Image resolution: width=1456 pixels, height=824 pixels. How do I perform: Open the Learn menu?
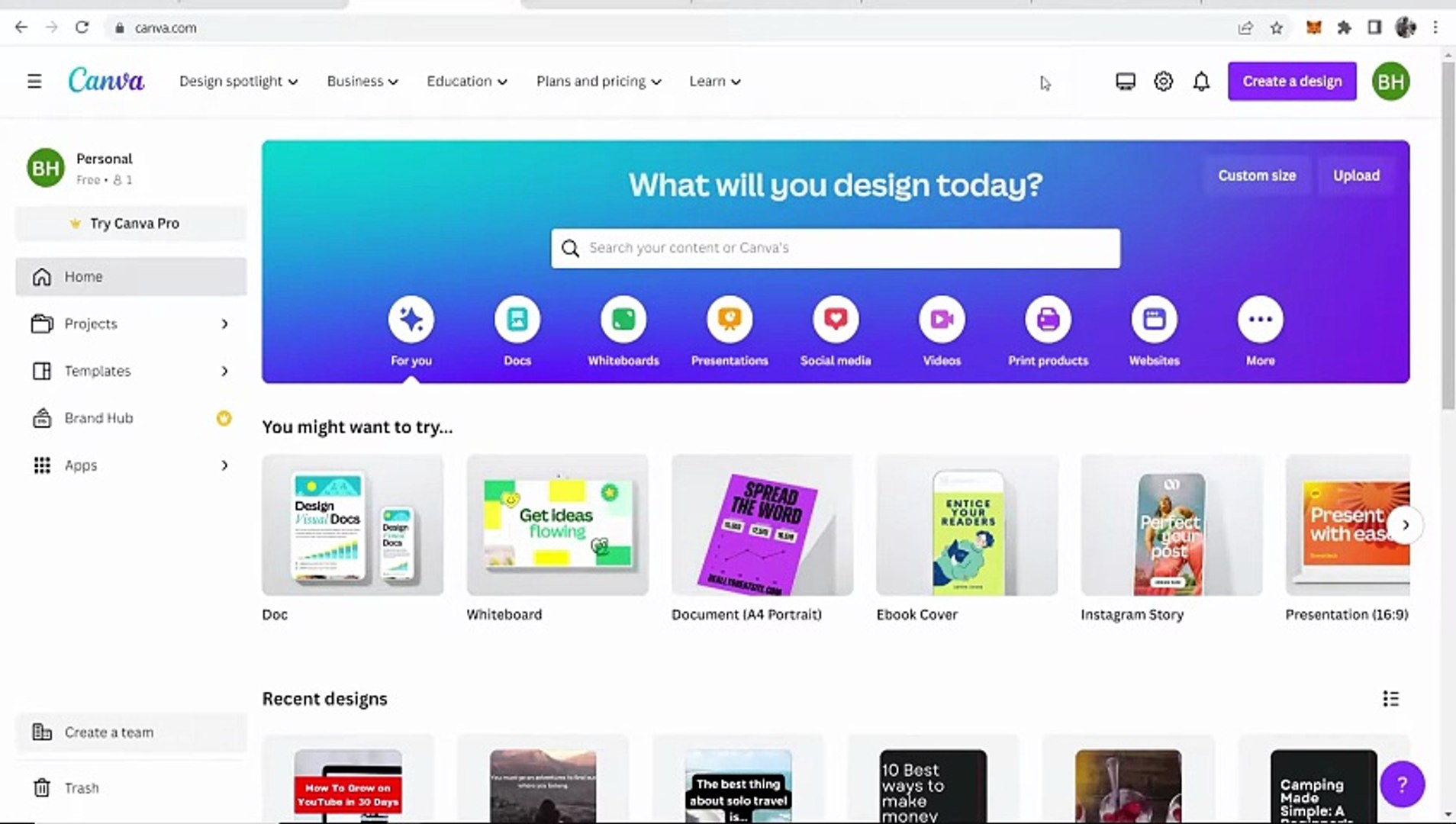pos(712,81)
